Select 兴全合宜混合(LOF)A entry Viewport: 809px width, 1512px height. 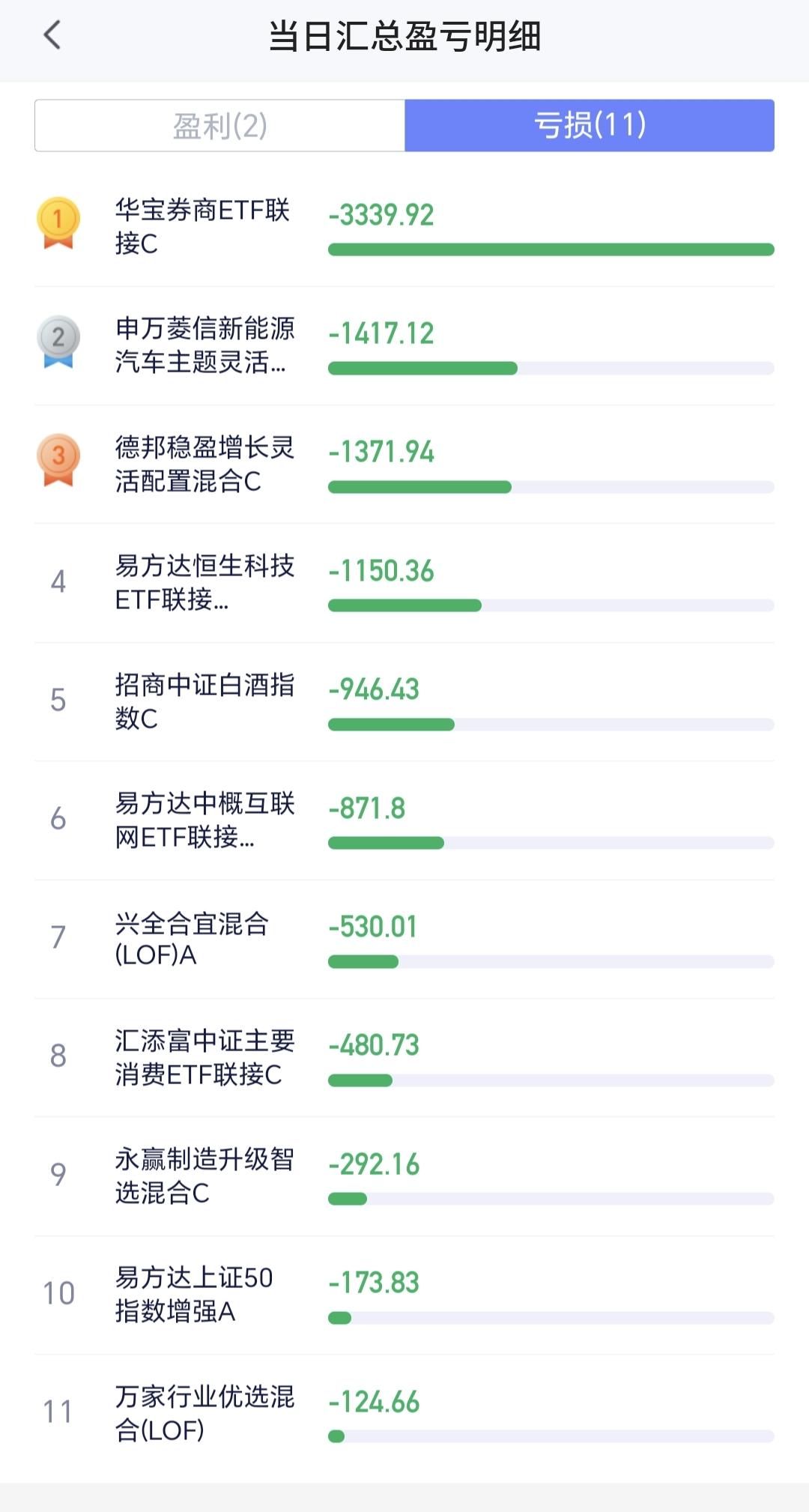click(x=404, y=940)
